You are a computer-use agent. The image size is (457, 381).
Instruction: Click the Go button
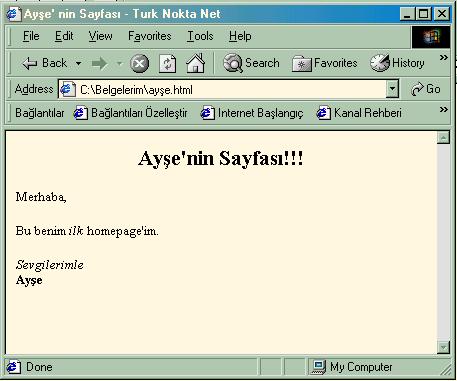pos(426,89)
